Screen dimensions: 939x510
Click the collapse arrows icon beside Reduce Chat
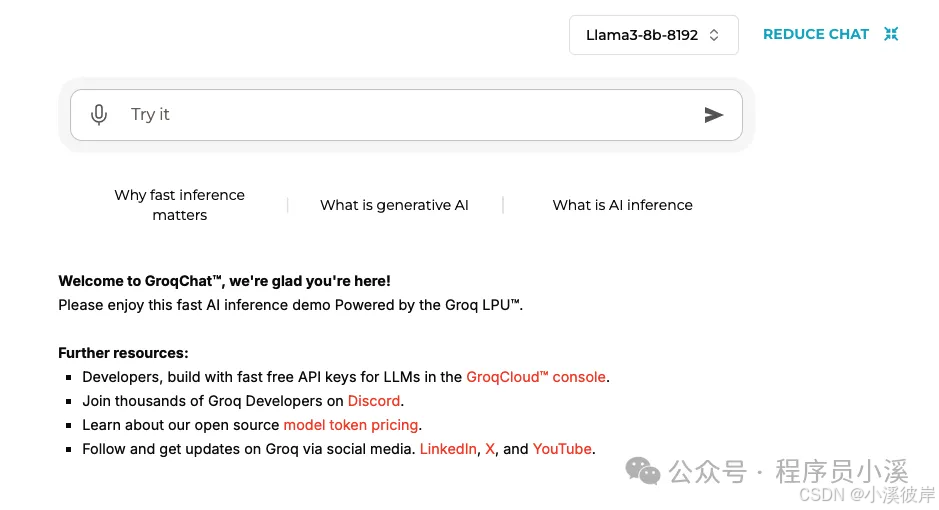tap(891, 34)
